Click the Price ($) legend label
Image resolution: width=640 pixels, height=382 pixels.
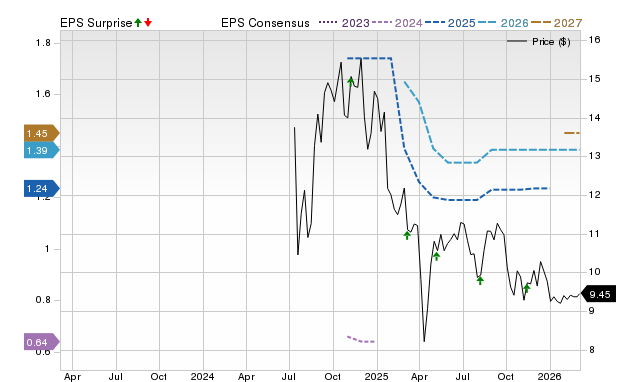click(551, 42)
